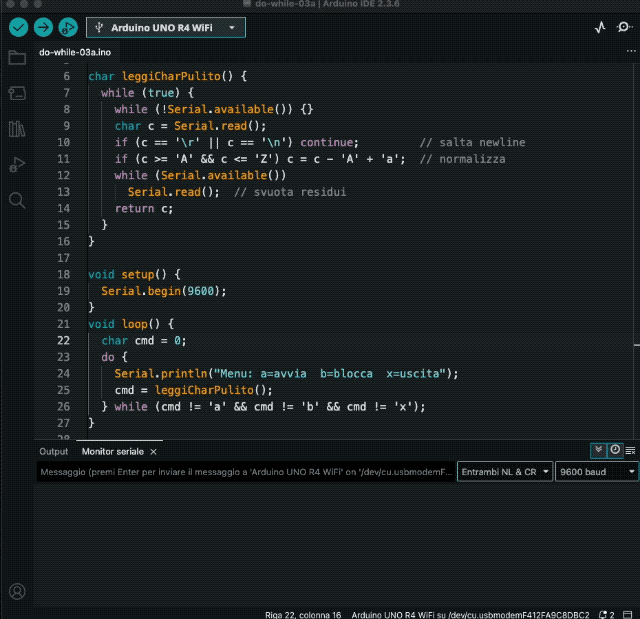Select the do-while-03a.ino editor tab

(74, 51)
